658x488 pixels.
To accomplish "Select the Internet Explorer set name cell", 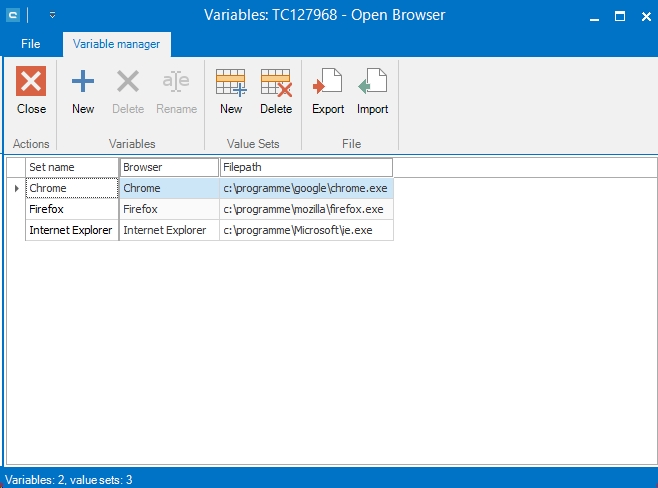I will click(72, 230).
